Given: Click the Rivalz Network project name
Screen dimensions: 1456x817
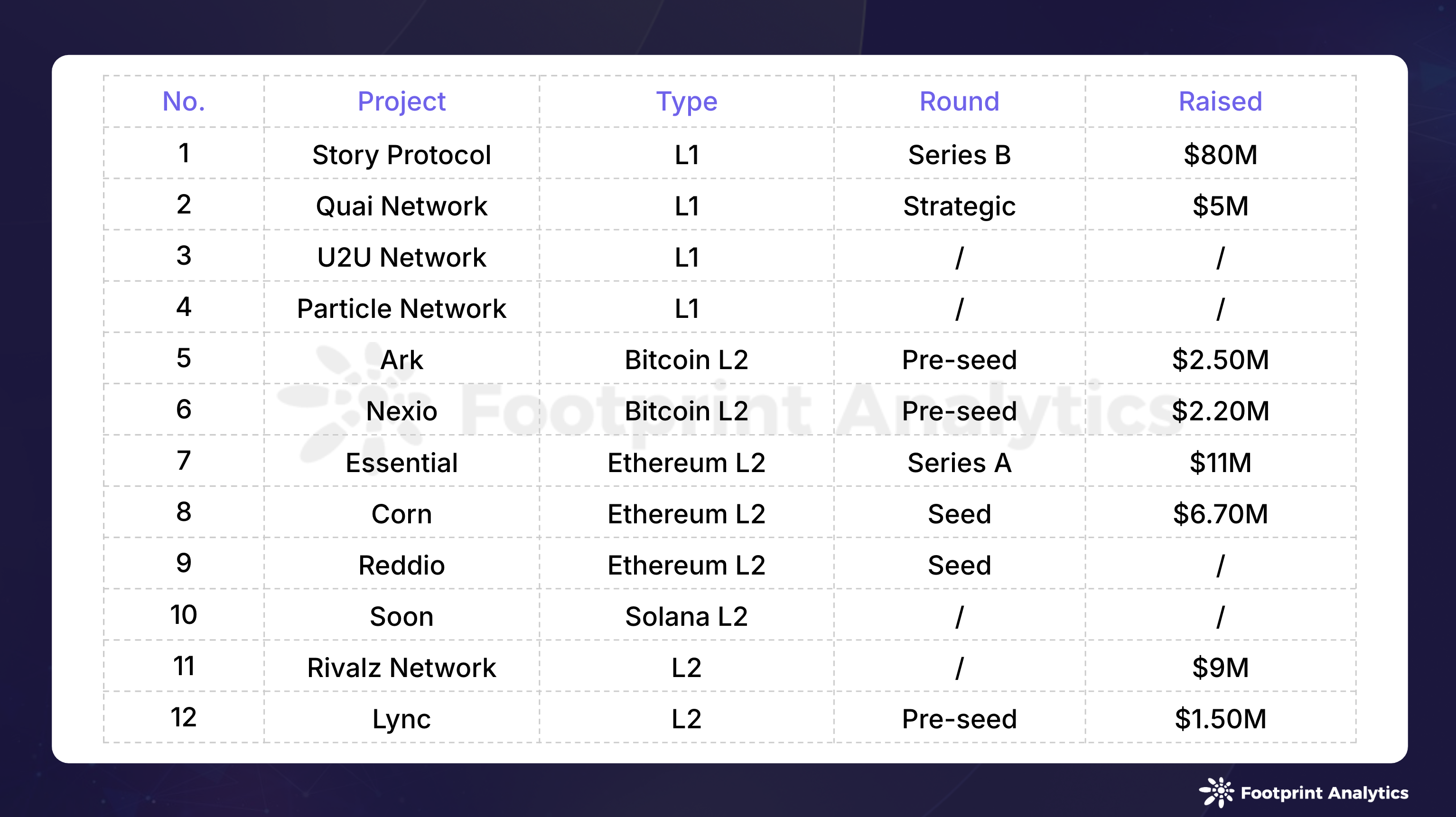Looking at the screenshot, I should click(401, 668).
